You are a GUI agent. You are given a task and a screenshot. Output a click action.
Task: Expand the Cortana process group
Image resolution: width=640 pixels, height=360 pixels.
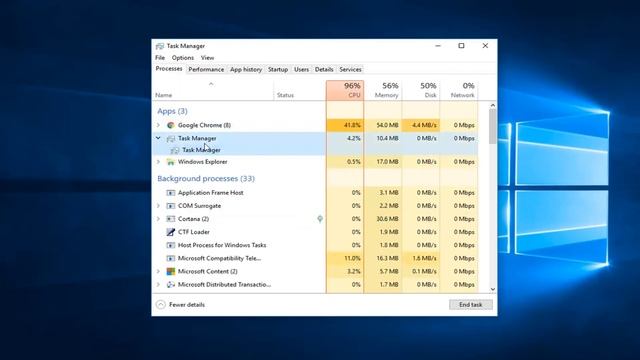[x=158, y=219]
